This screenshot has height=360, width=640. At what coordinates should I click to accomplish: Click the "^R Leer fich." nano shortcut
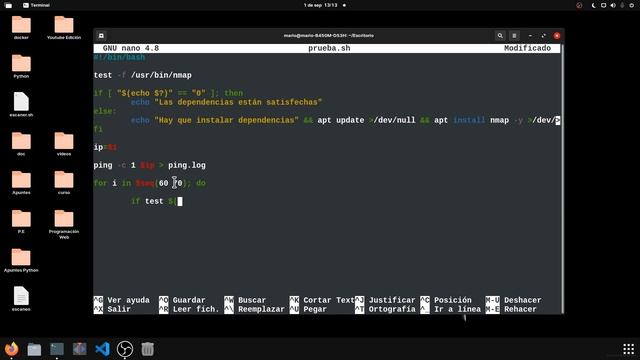(189, 309)
